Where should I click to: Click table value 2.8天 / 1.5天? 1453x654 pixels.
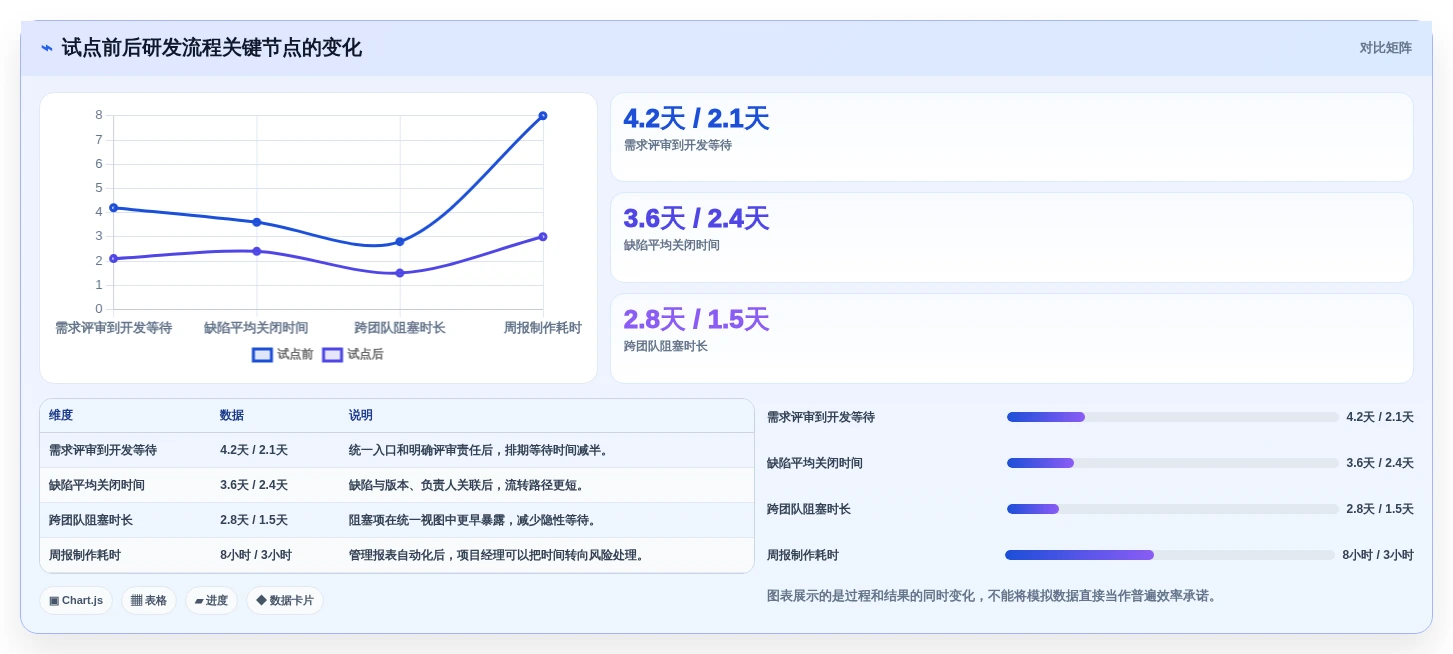tap(254, 521)
